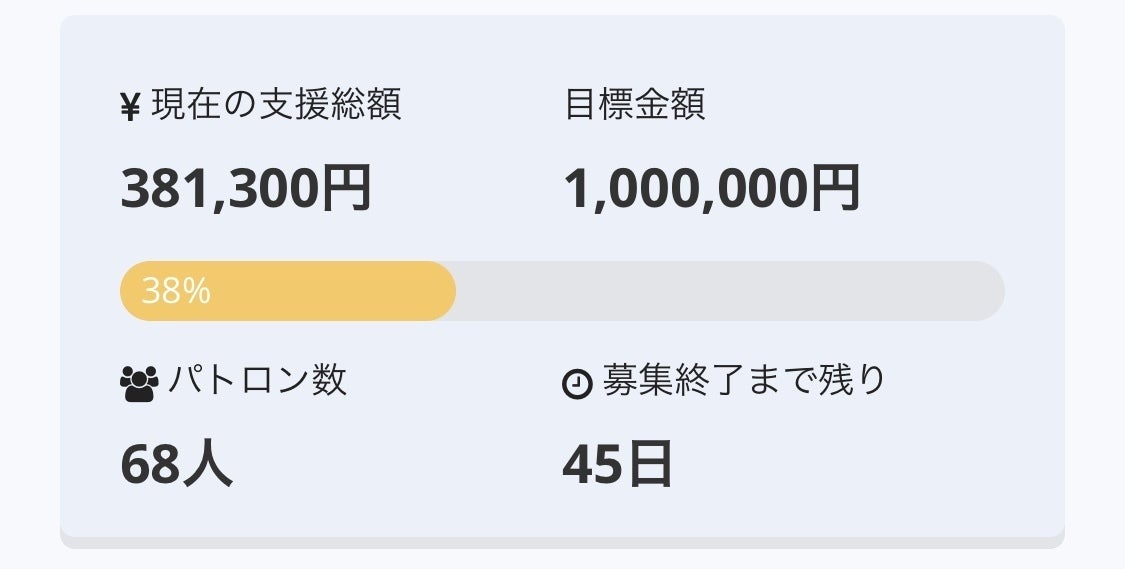Select the パトロン数 label
The height and width of the screenshot is (569, 1125).
pyautogui.click(x=258, y=380)
